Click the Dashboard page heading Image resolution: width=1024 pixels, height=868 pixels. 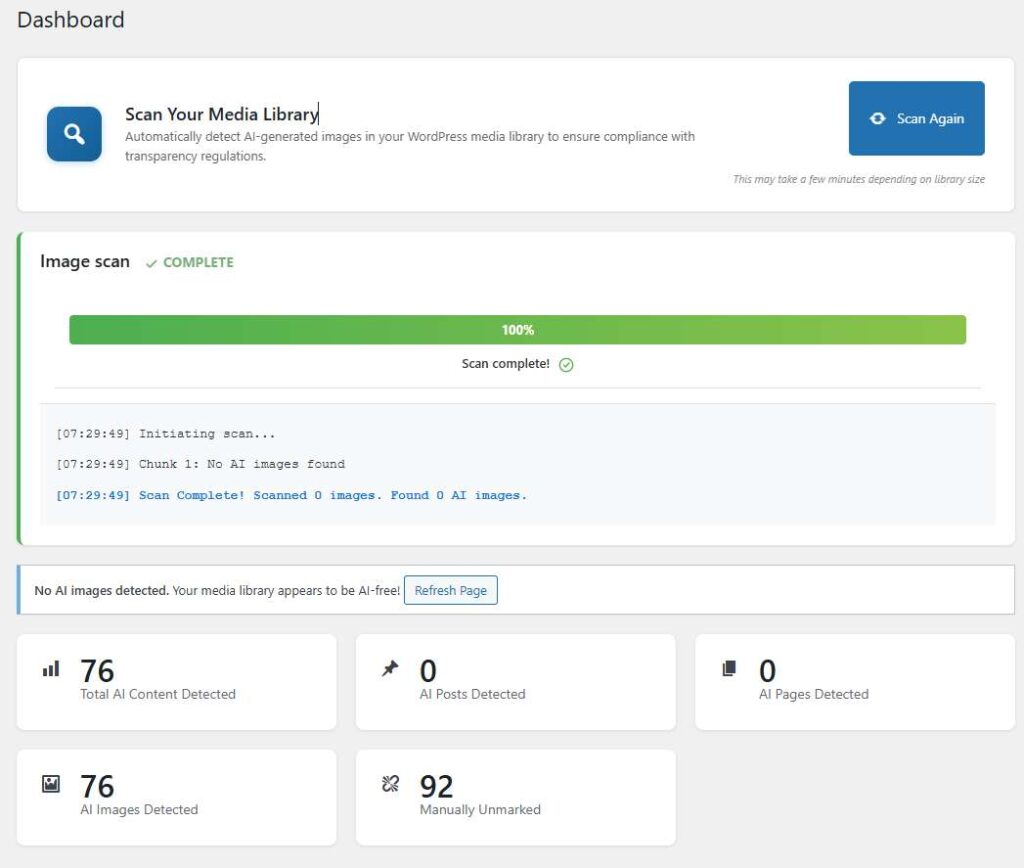click(x=71, y=20)
